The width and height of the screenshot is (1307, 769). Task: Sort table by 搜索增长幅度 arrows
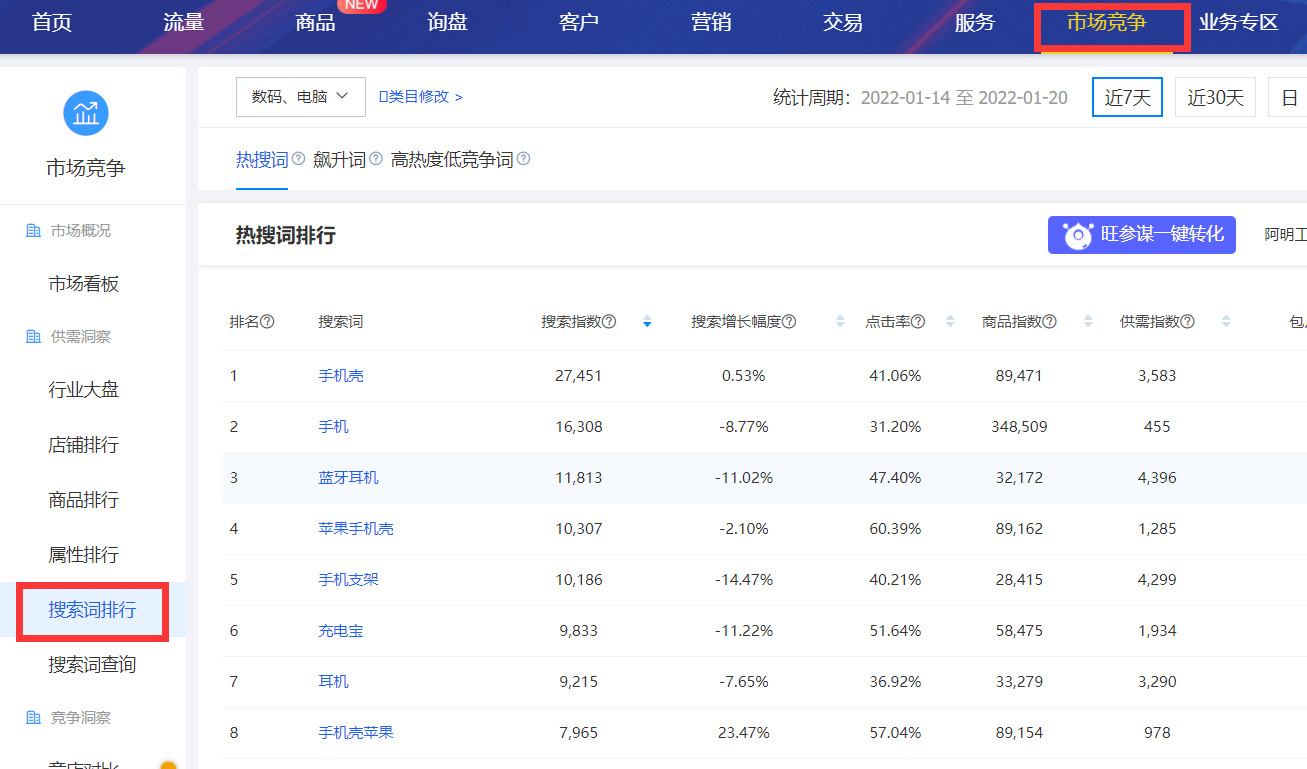pyautogui.click(x=840, y=322)
